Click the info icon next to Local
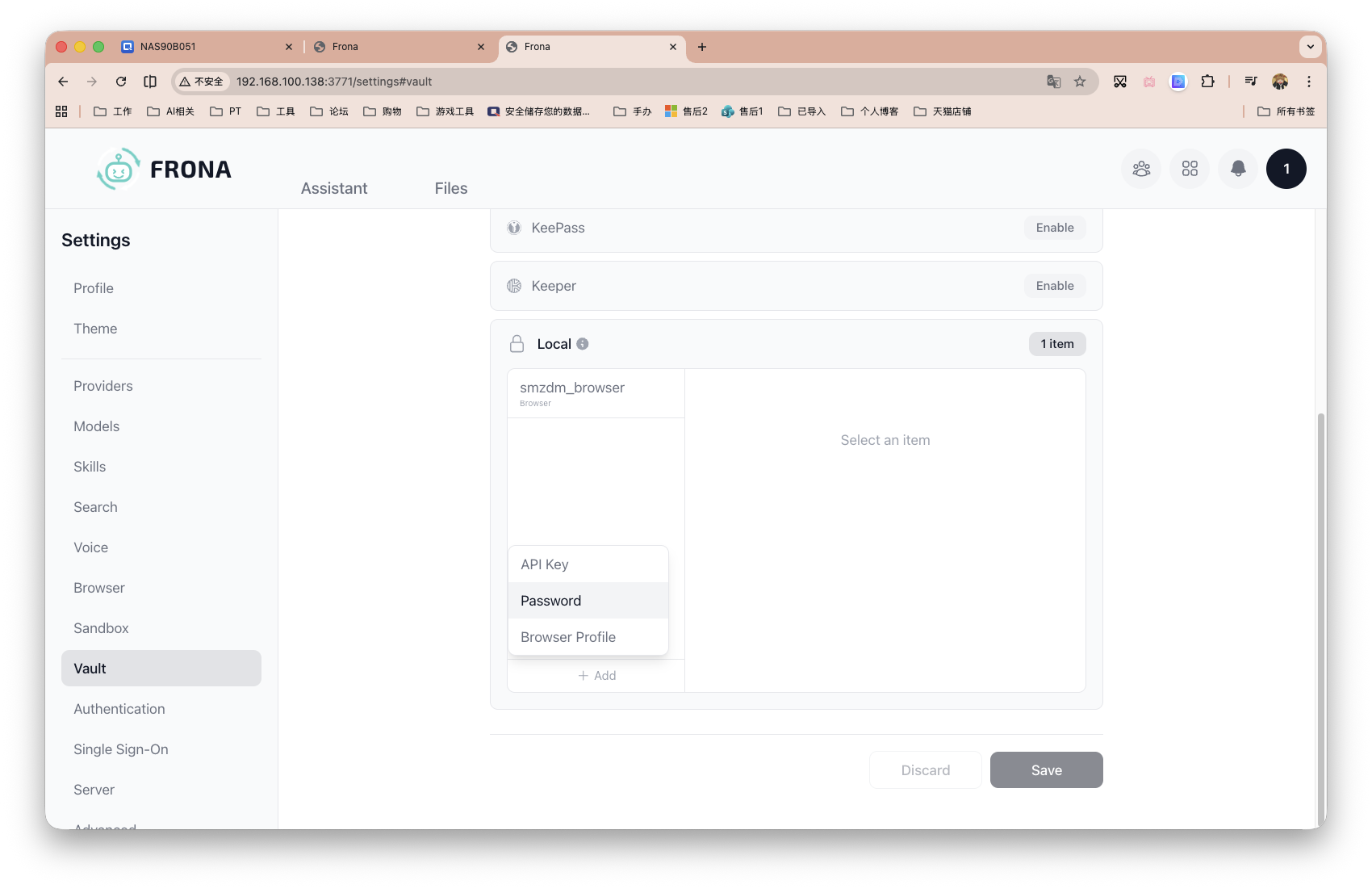The width and height of the screenshot is (1372, 889). pyautogui.click(x=583, y=344)
